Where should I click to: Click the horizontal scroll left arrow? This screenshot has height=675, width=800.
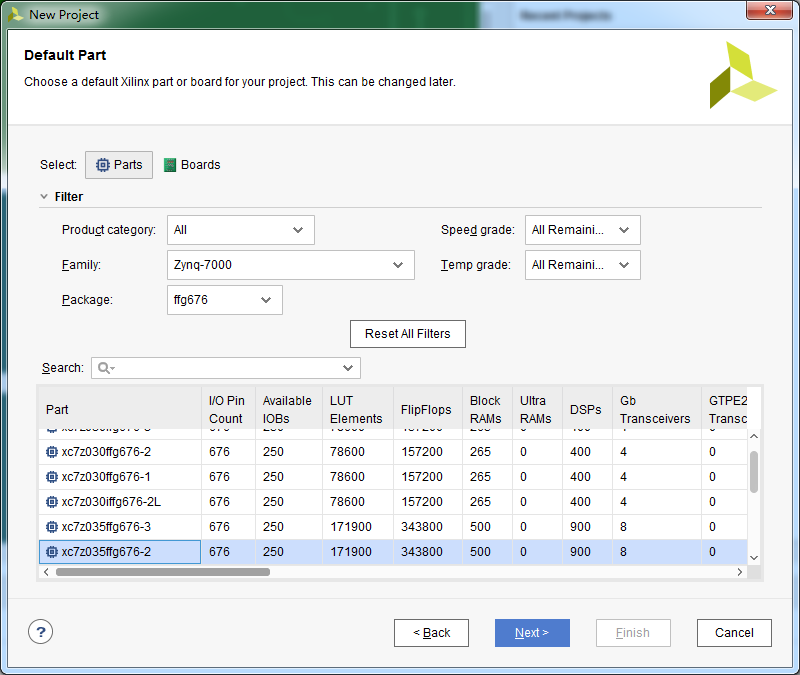pos(46,572)
